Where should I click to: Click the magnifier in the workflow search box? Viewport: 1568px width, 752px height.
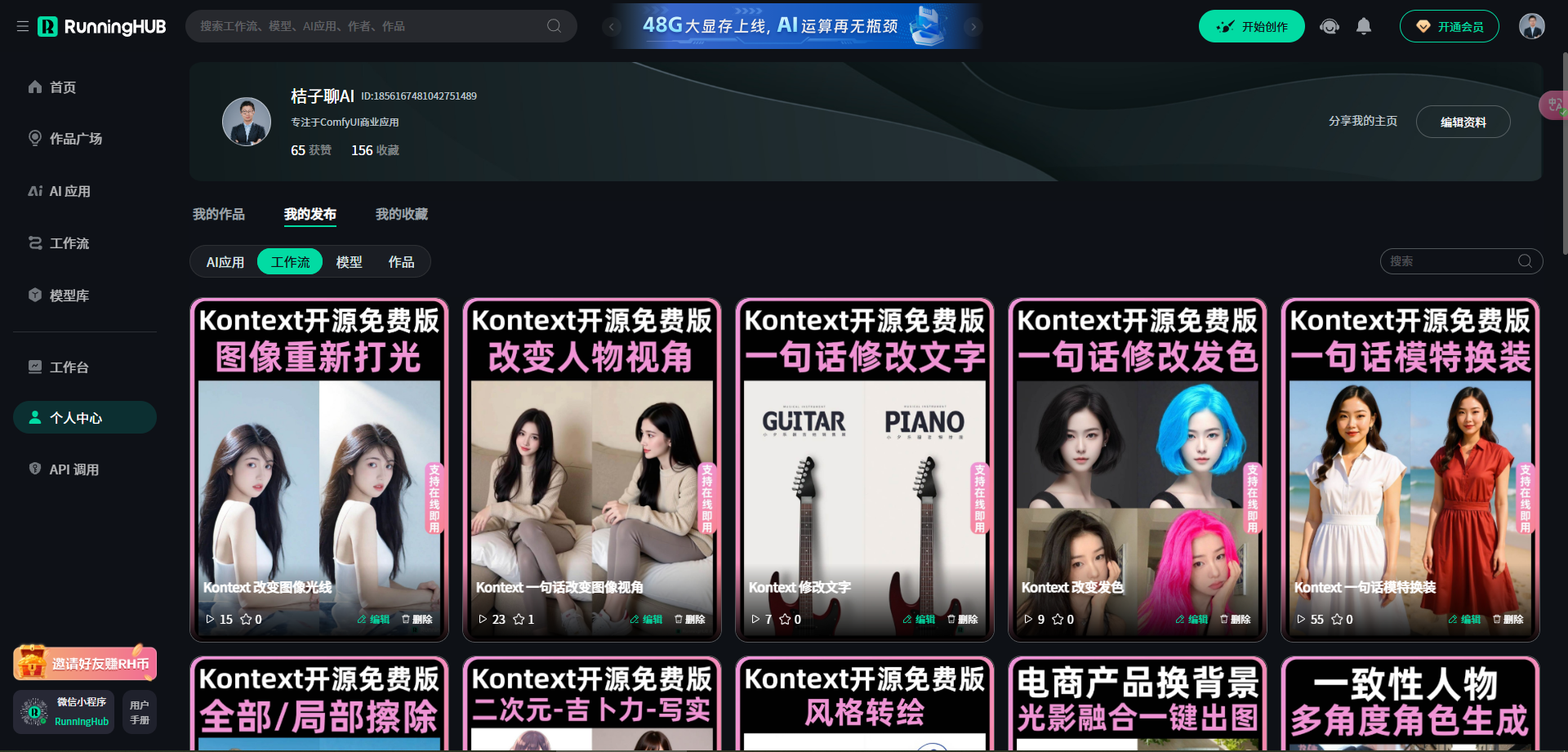pos(1525,261)
